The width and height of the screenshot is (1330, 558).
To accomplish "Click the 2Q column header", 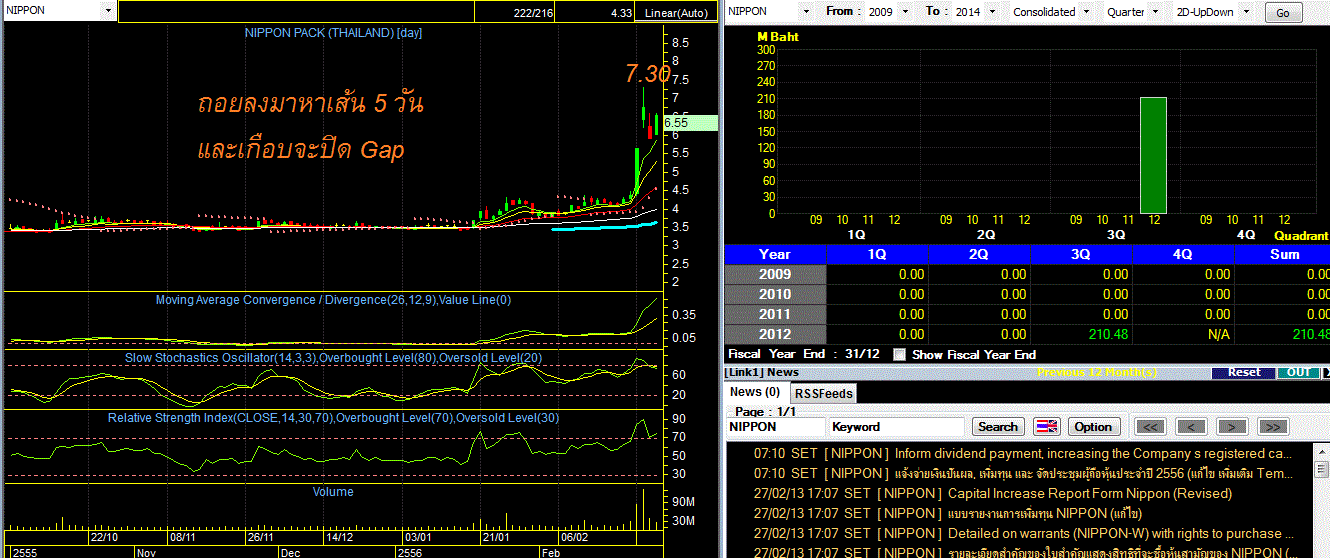I will (x=979, y=254).
